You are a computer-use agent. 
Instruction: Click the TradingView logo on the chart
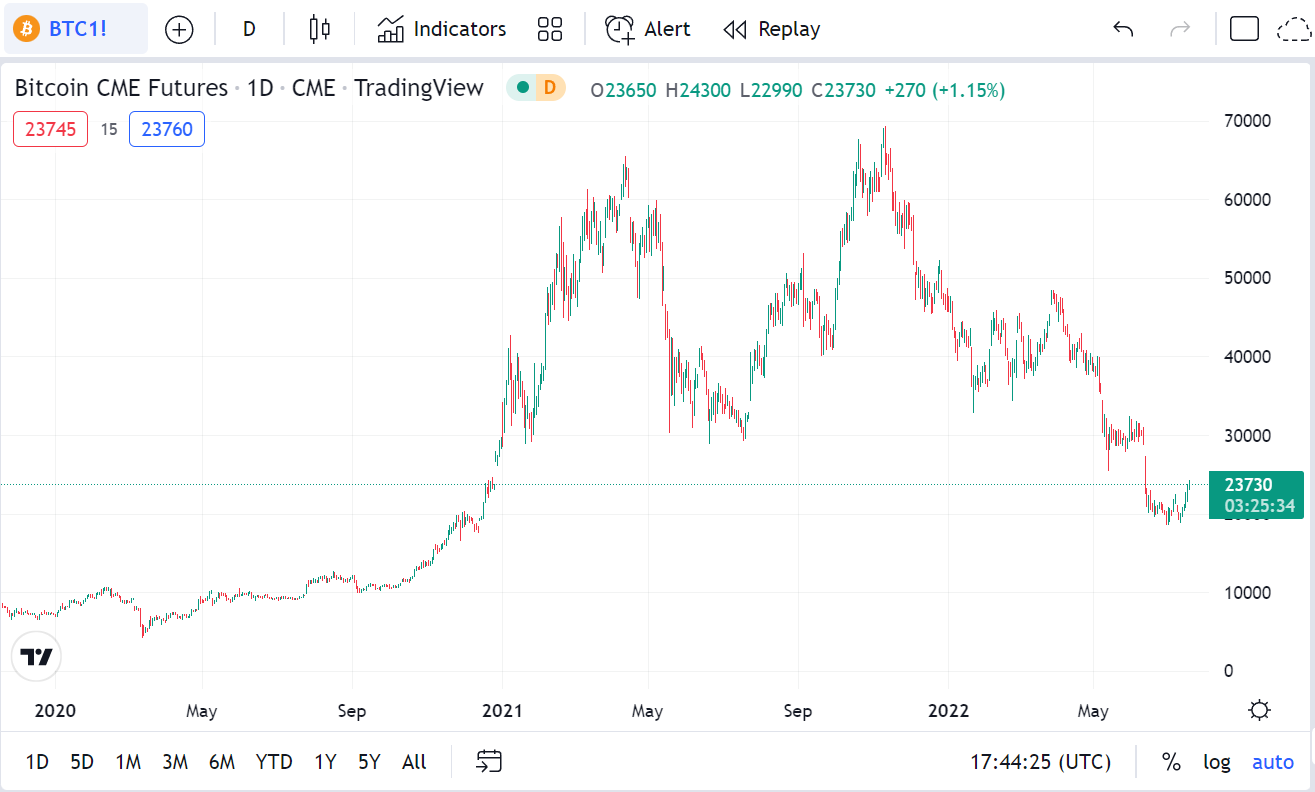click(37, 657)
